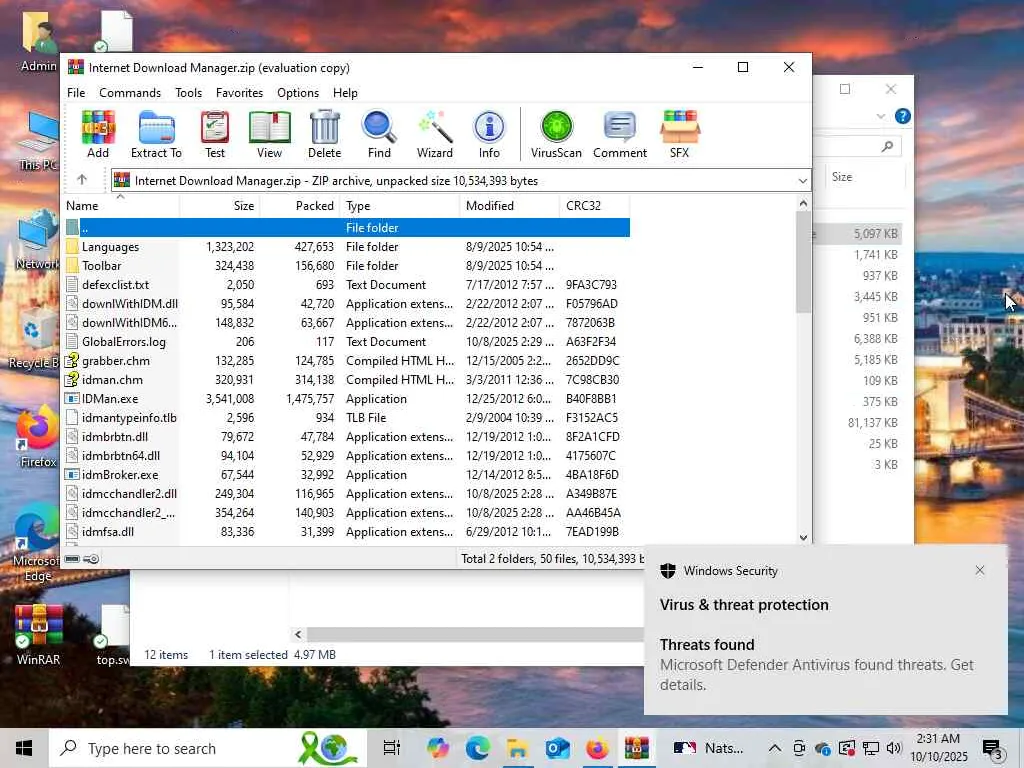This screenshot has width=1024, height=768.
Task: Select the idmfsa.dll file
Action: [108, 532]
